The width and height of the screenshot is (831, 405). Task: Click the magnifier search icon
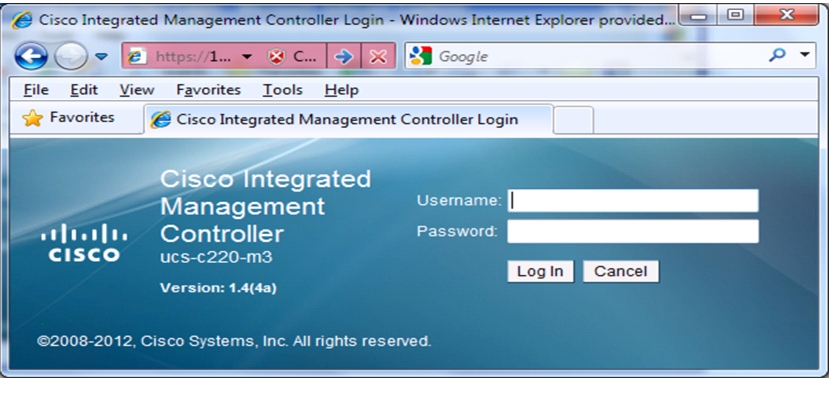pyautogui.click(x=777, y=56)
